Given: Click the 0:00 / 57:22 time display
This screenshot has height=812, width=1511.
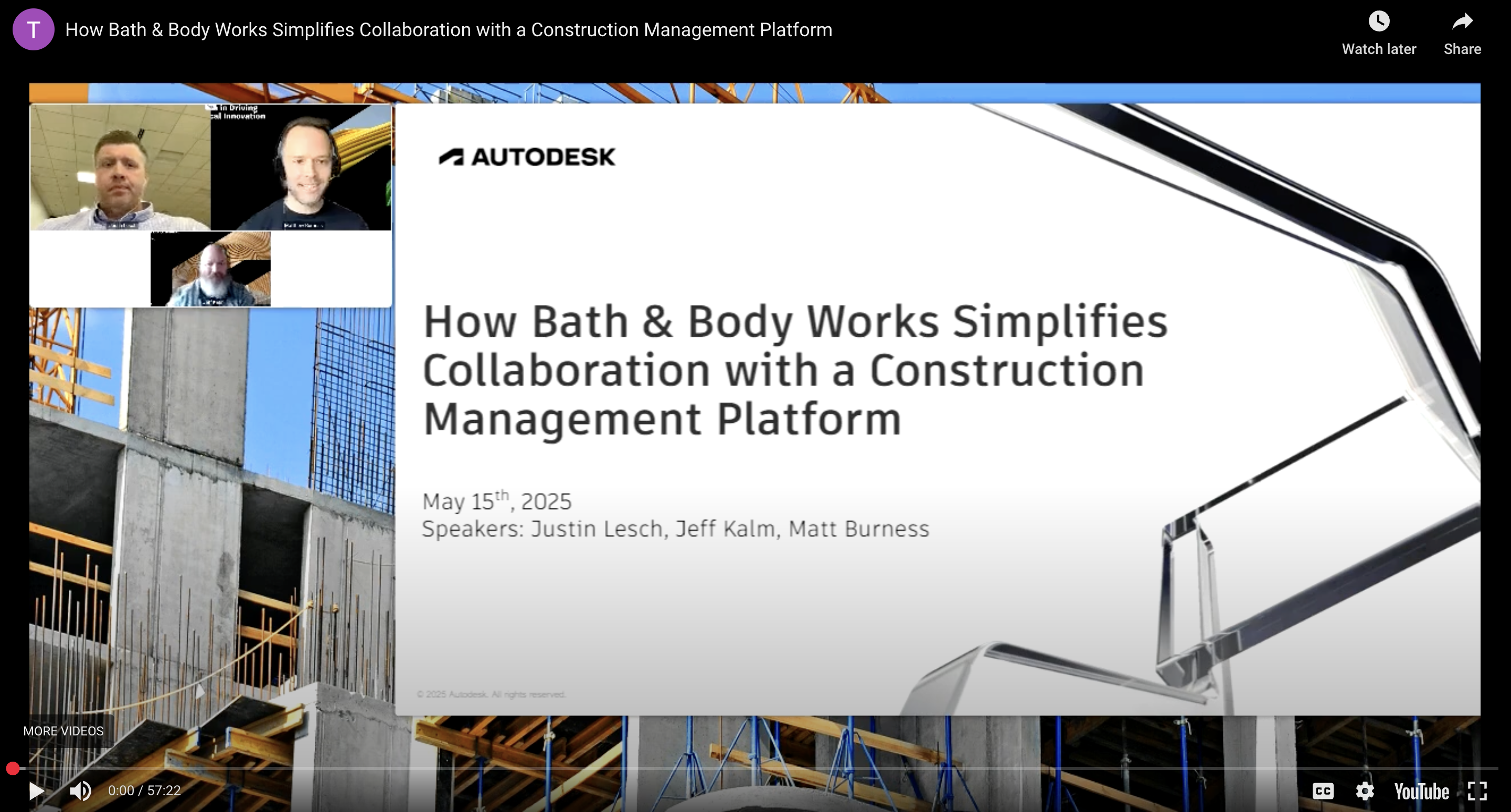Looking at the screenshot, I should click(144, 790).
